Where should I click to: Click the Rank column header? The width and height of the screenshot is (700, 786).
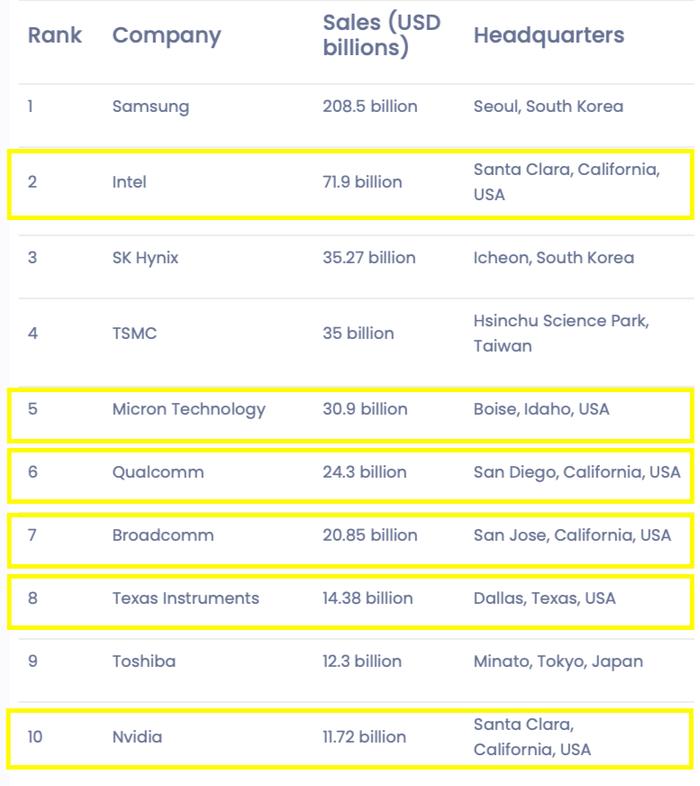(55, 35)
